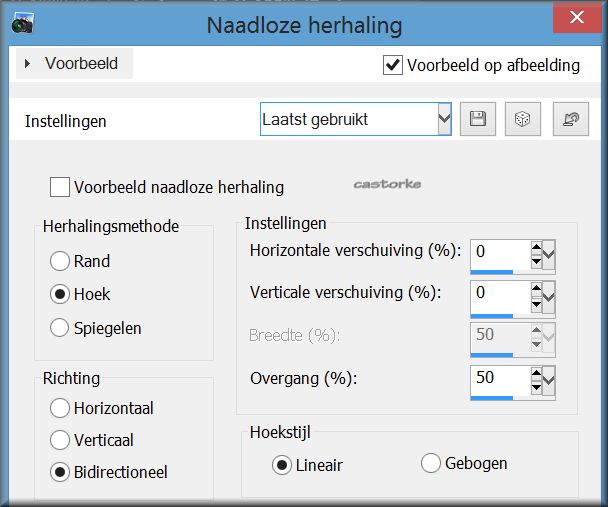Toggle Voorbeeld op afbeelding checkbox

[x=392, y=65]
